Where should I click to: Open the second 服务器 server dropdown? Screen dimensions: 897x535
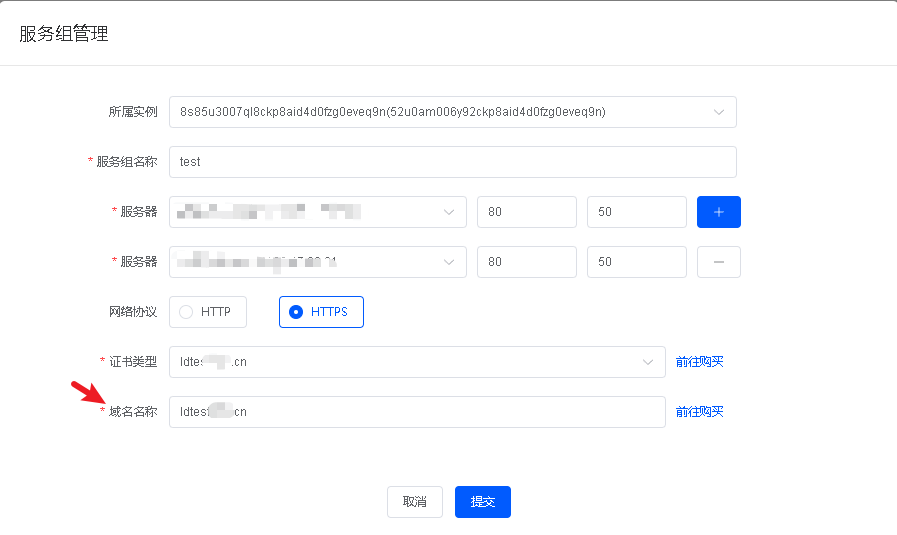317,262
